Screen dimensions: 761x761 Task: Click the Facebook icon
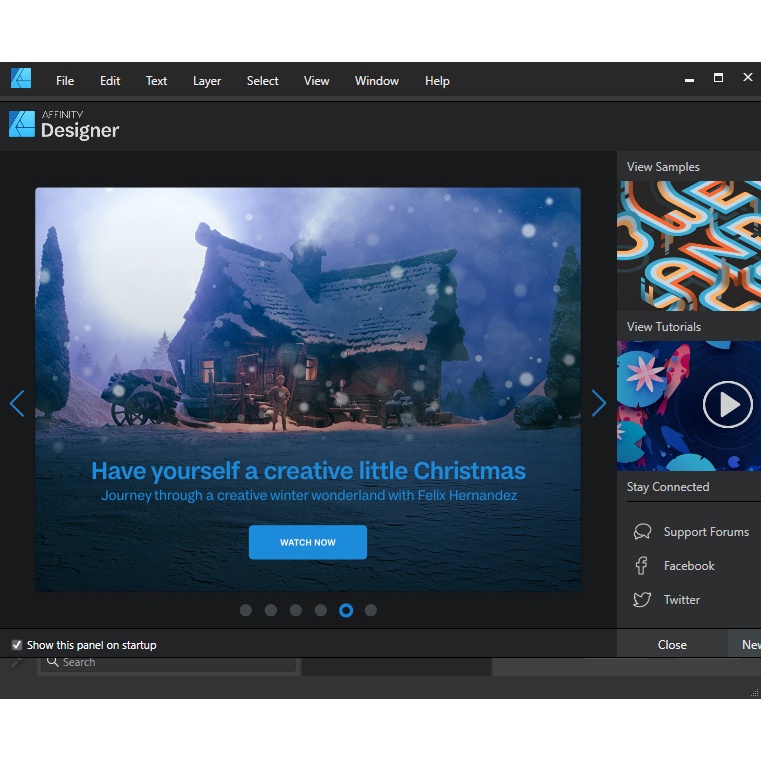pyautogui.click(x=642, y=566)
